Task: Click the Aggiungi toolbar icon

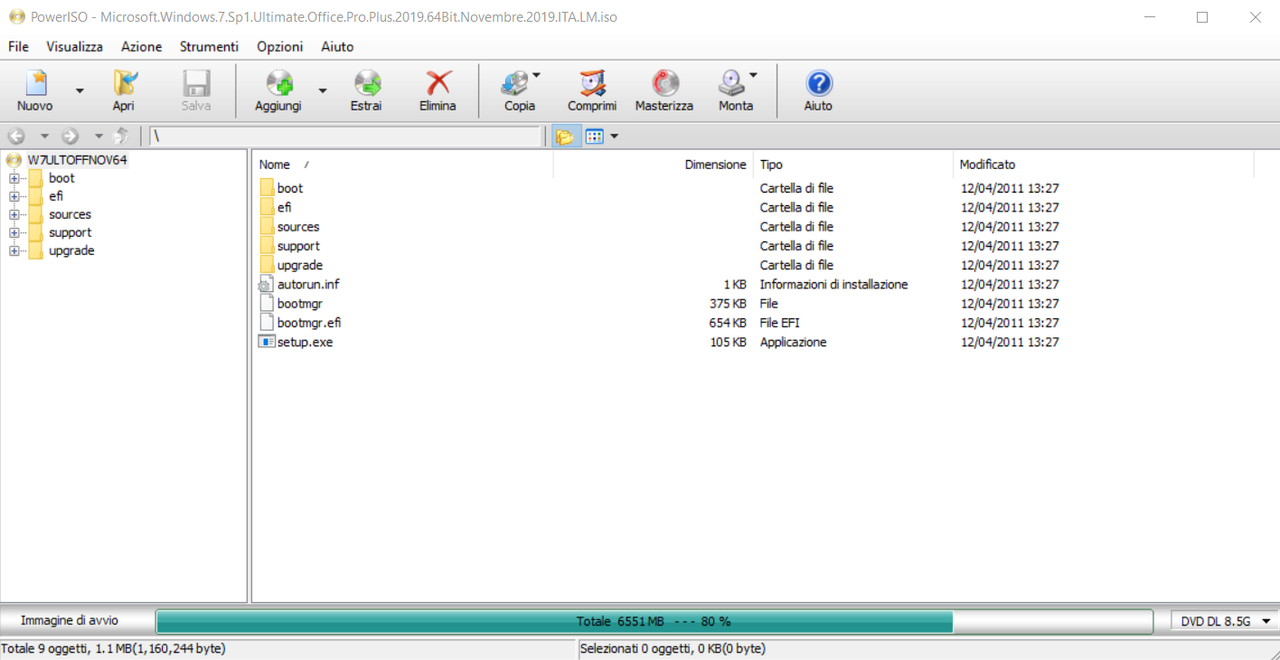Action: [279, 84]
